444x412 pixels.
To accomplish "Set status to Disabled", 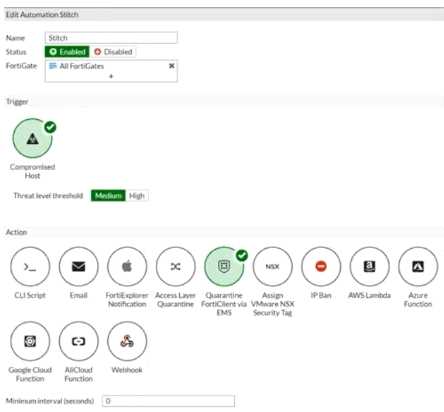I will click(113, 52).
